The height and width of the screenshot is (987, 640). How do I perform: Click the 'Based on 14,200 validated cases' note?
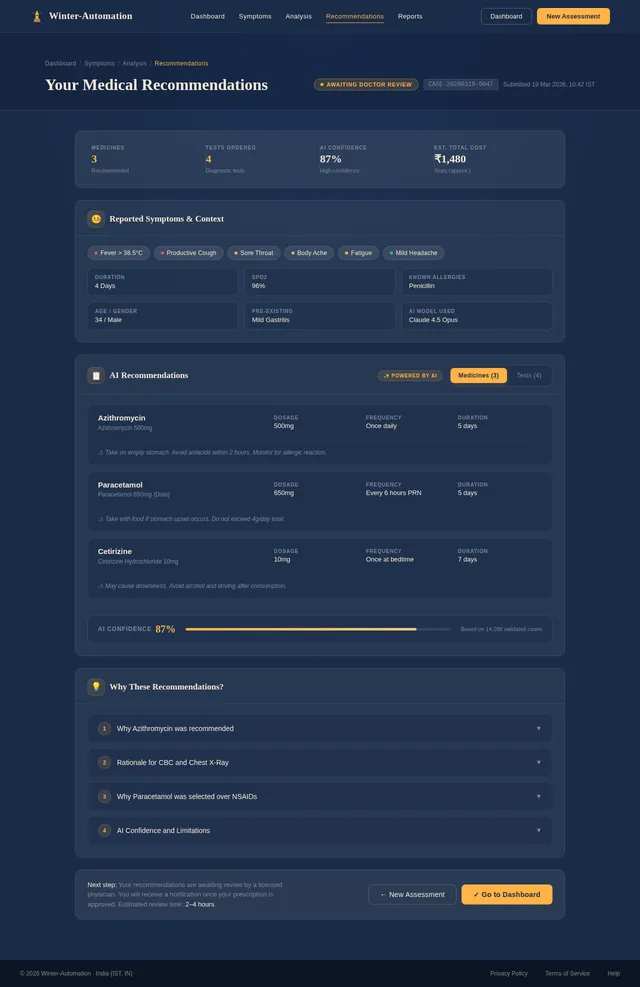[501, 629]
